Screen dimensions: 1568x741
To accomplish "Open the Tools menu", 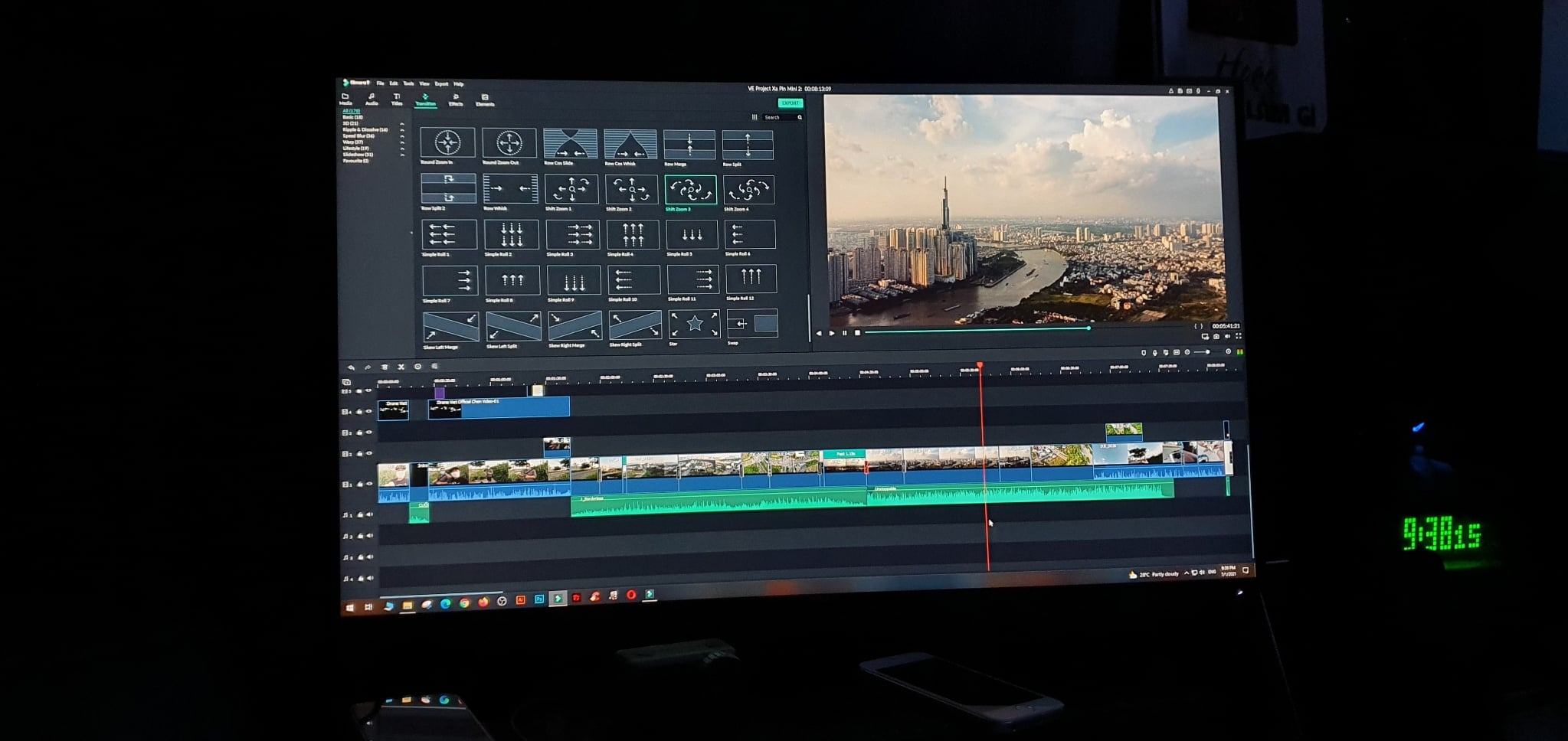I will point(409,83).
